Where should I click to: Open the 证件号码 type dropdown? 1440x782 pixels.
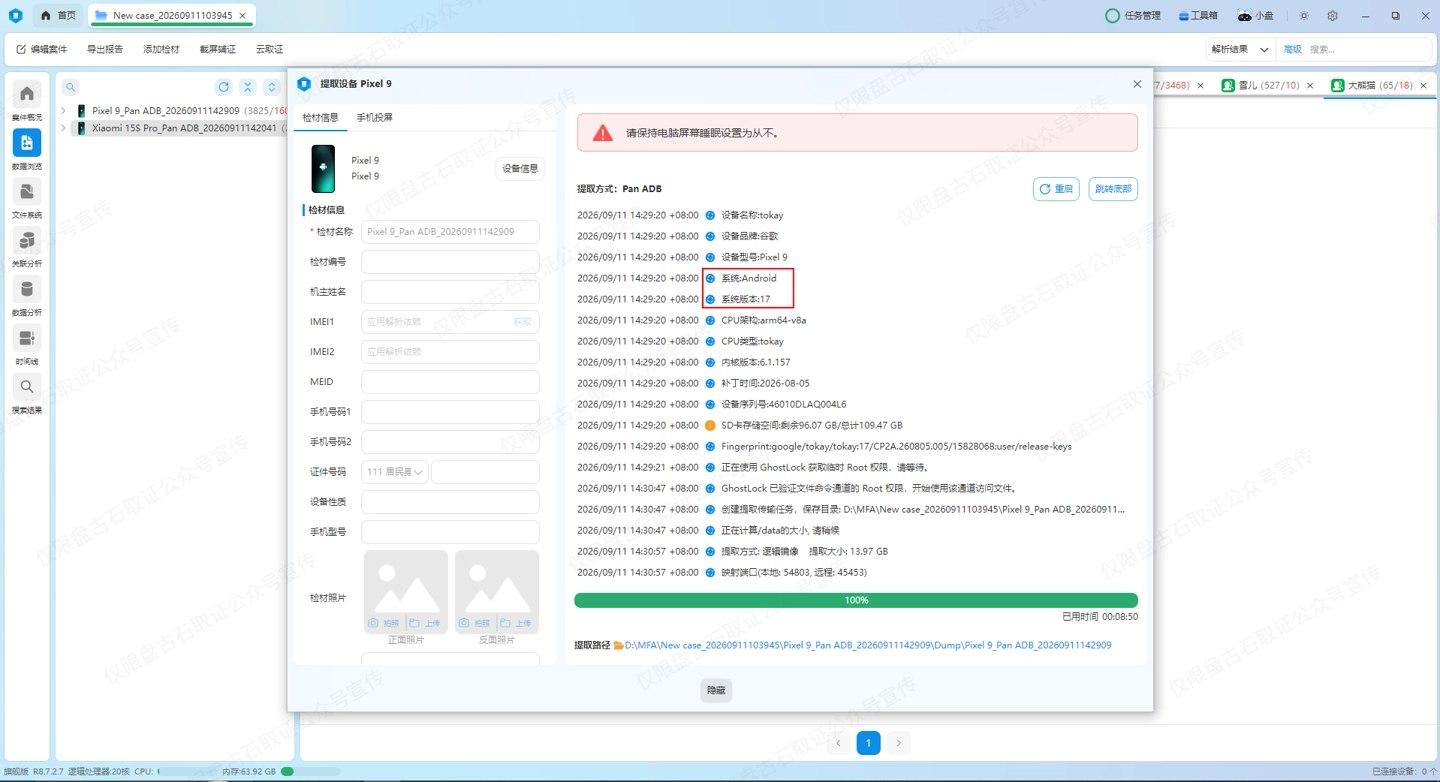tap(395, 472)
